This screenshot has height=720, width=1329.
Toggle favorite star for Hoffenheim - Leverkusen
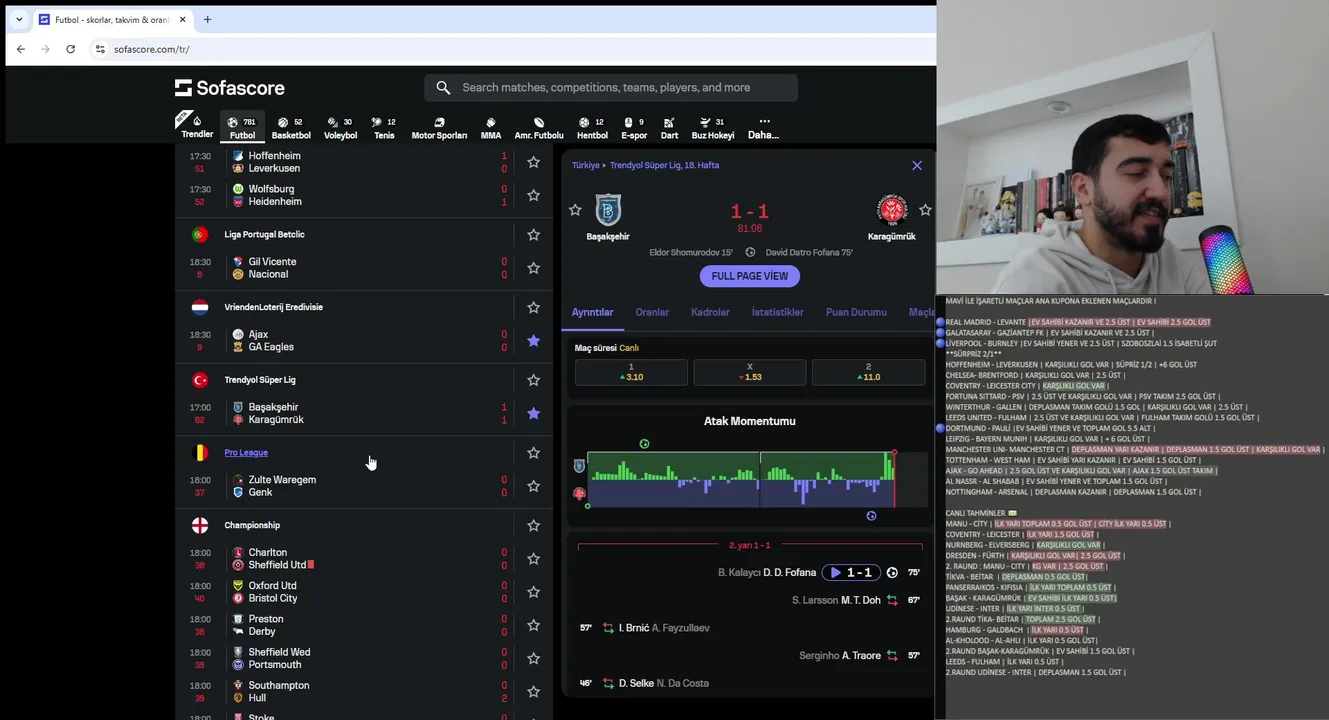point(533,162)
